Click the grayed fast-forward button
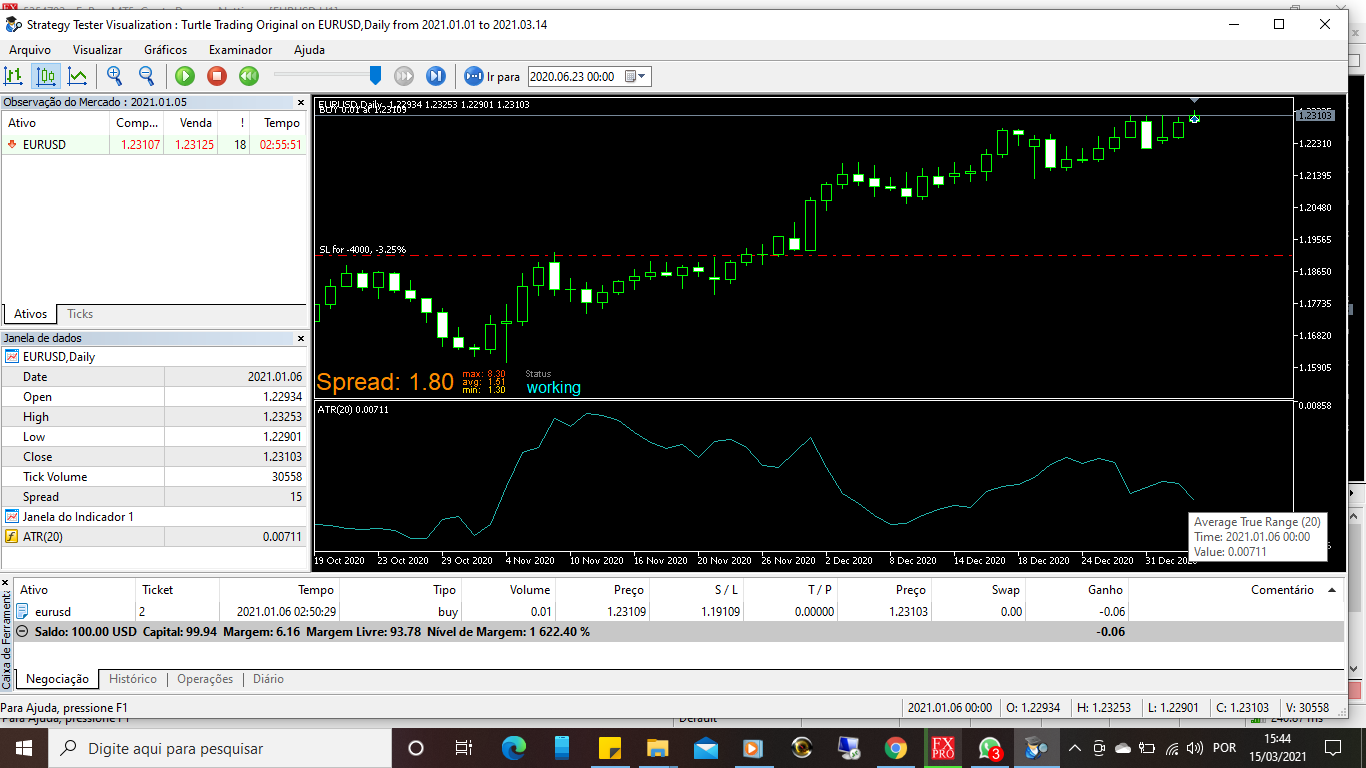The width and height of the screenshot is (1366, 768). [x=404, y=76]
